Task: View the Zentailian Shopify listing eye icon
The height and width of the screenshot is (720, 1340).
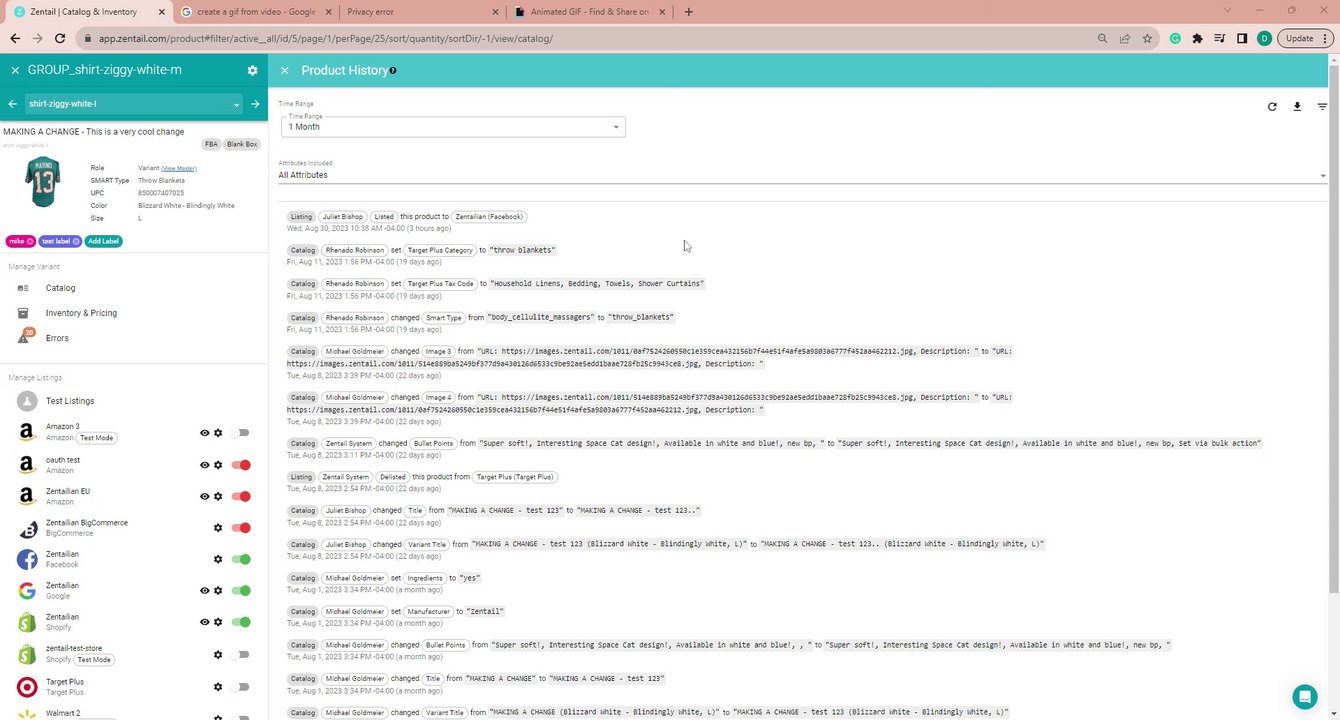Action: (x=204, y=622)
